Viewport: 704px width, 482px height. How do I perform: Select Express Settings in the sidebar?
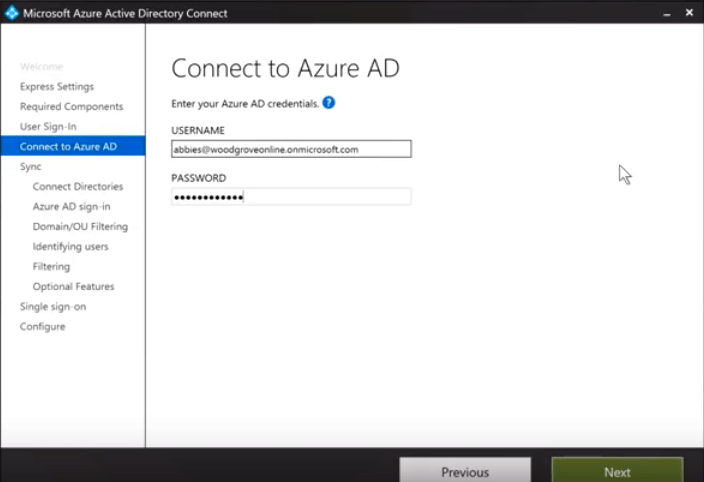tap(57, 86)
